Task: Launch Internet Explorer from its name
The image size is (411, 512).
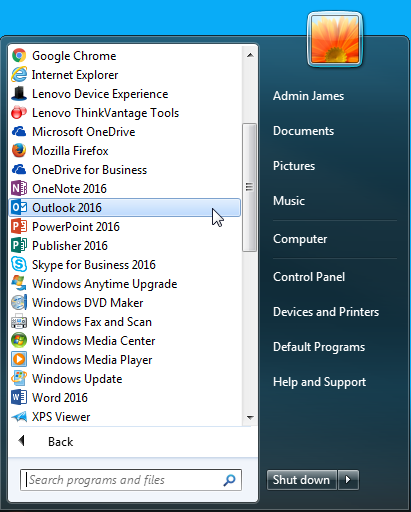Action: tap(75, 75)
